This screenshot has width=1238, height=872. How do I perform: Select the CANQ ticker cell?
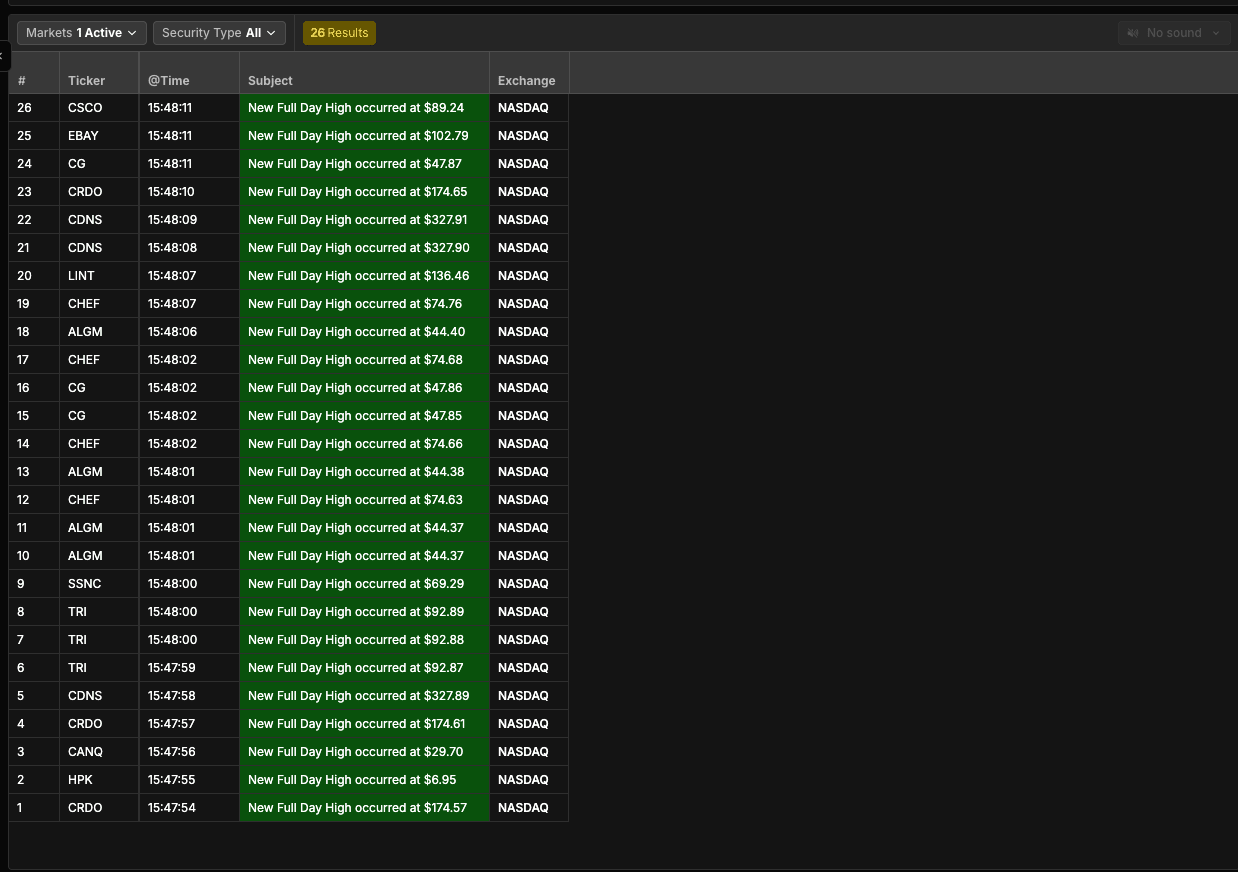pyautogui.click(x=99, y=752)
